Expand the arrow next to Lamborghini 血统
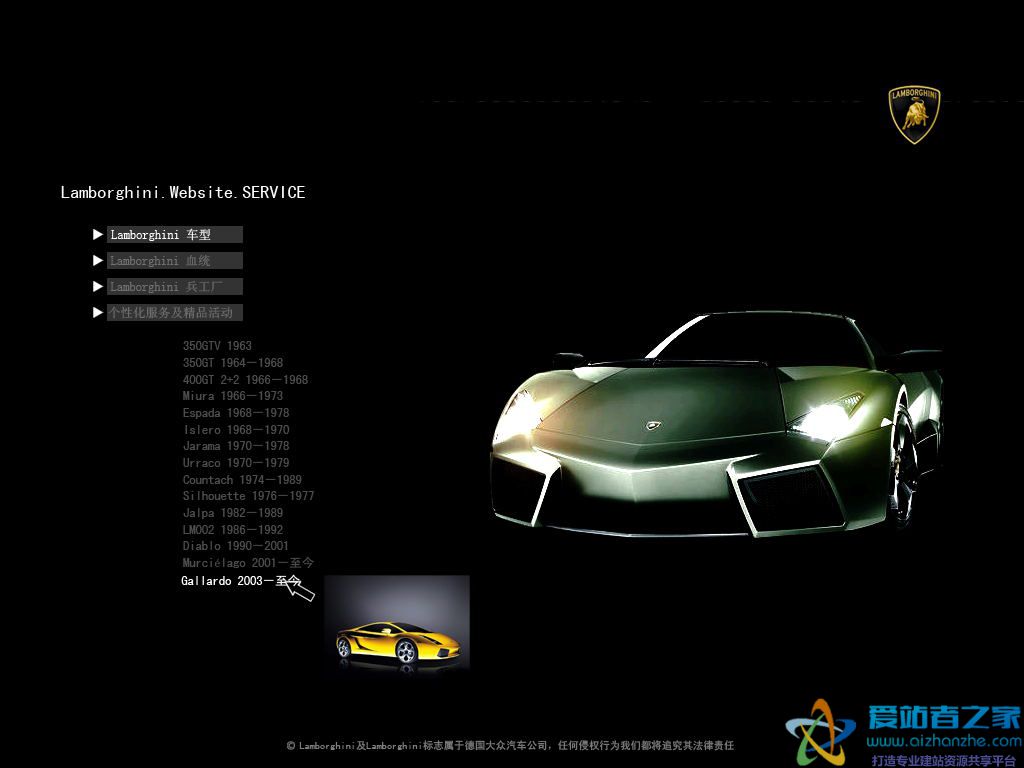This screenshot has height=768, width=1024. 98,261
